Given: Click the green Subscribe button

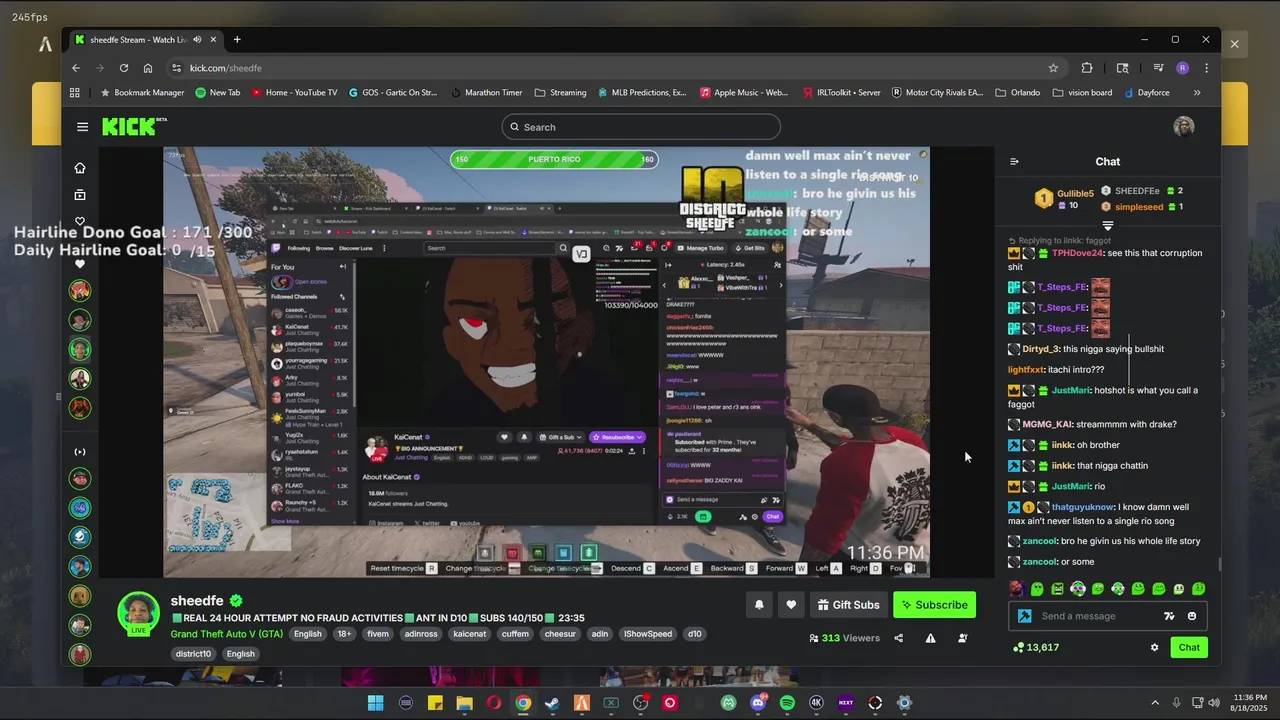Looking at the screenshot, I should 934,605.
